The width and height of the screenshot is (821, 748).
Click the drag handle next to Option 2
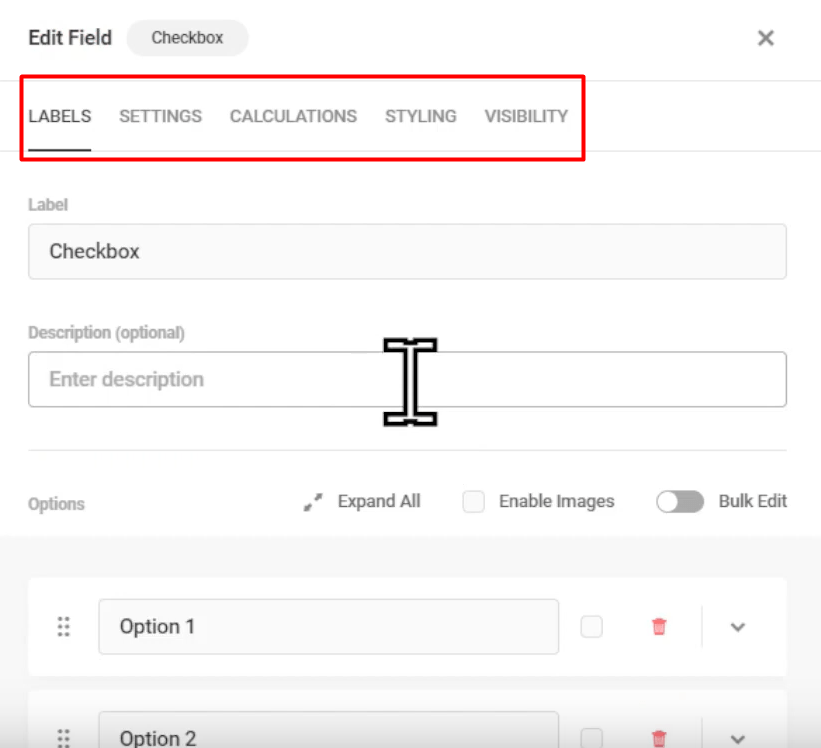(x=64, y=738)
